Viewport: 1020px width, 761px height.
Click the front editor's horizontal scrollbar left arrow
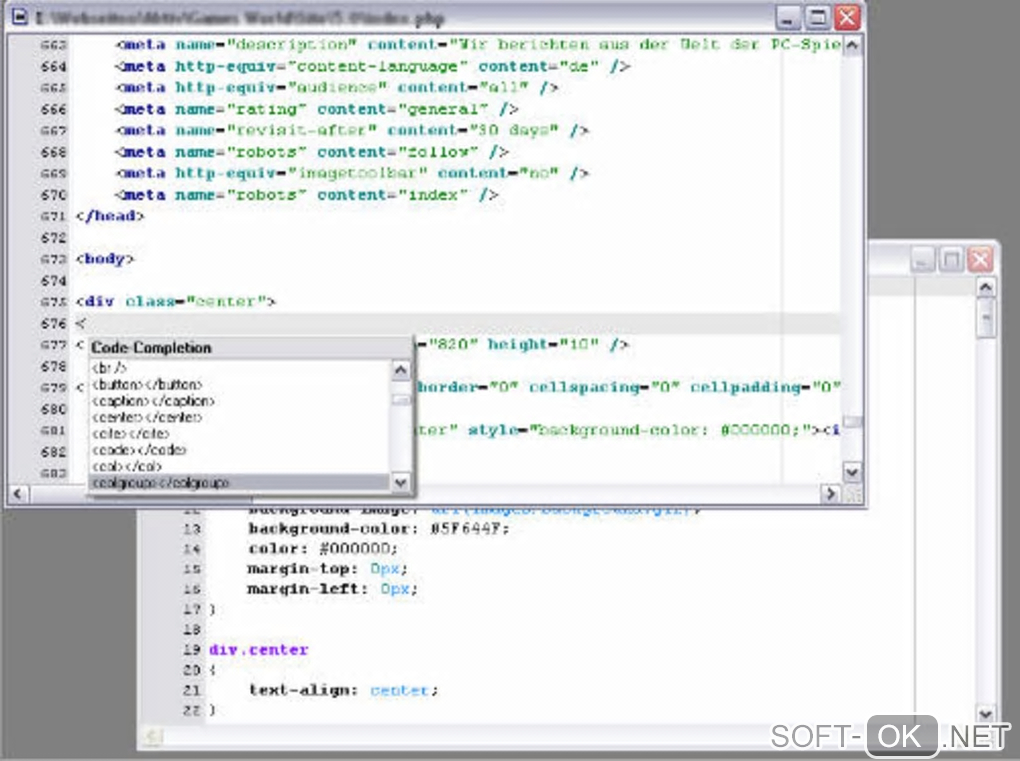[18, 494]
